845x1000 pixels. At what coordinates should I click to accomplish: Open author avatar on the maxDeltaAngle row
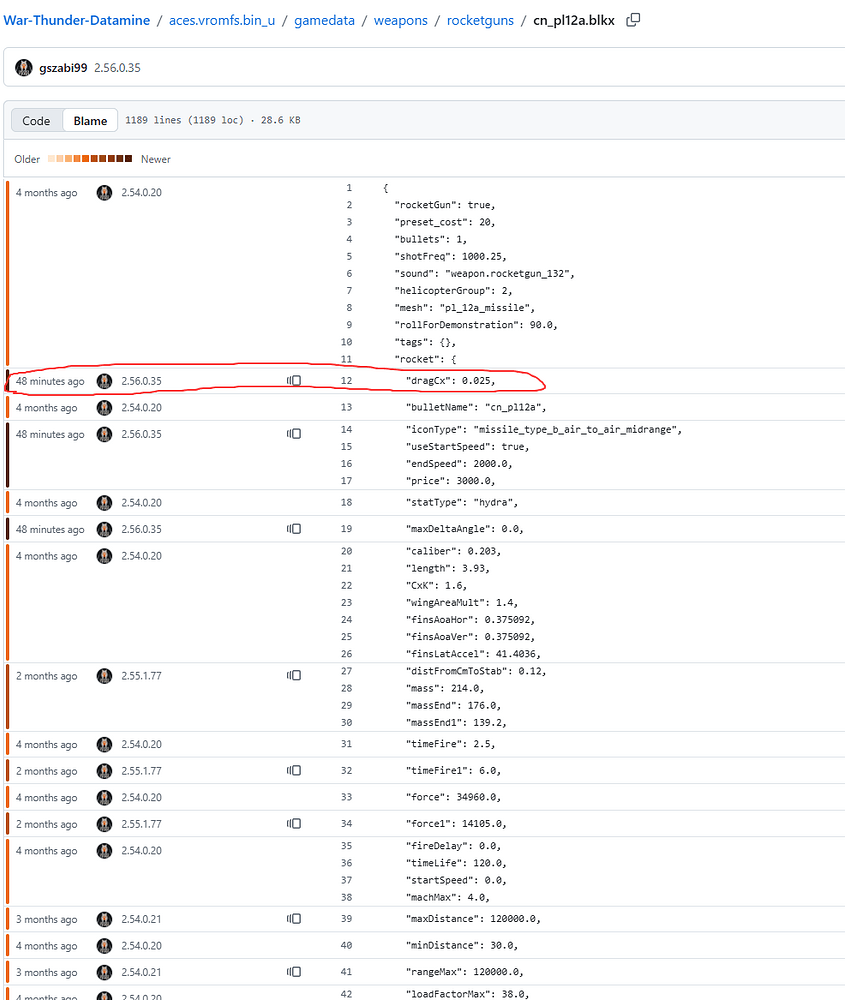pyautogui.click(x=104, y=529)
